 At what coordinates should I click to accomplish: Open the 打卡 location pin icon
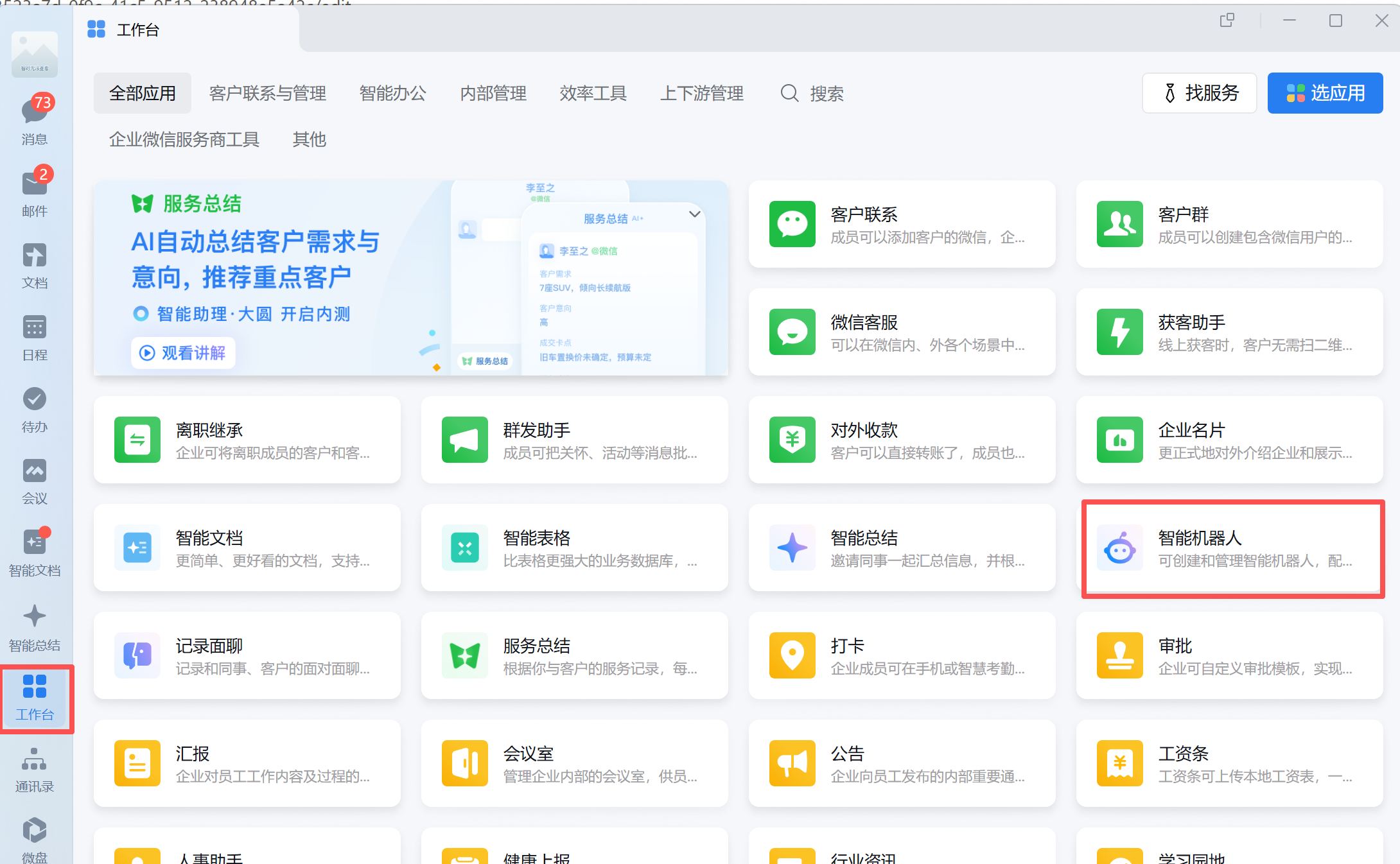tap(792, 655)
